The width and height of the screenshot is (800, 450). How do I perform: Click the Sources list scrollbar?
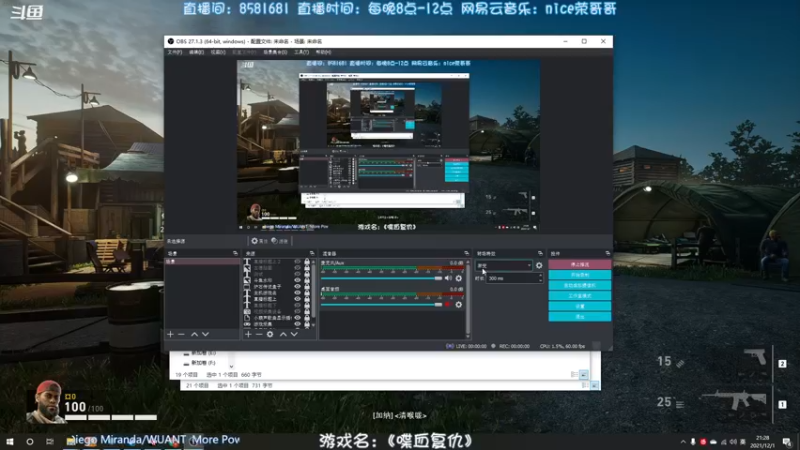click(313, 291)
